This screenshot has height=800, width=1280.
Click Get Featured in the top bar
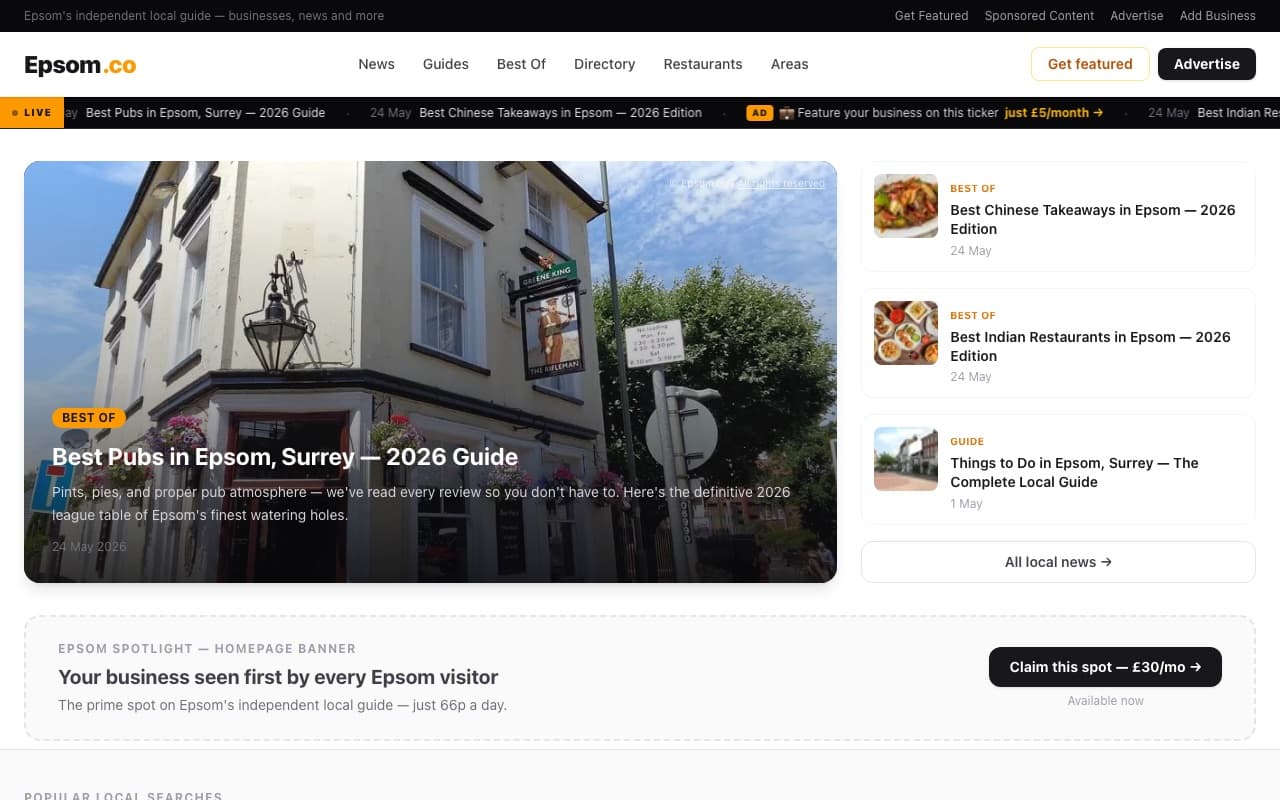pos(931,16)
